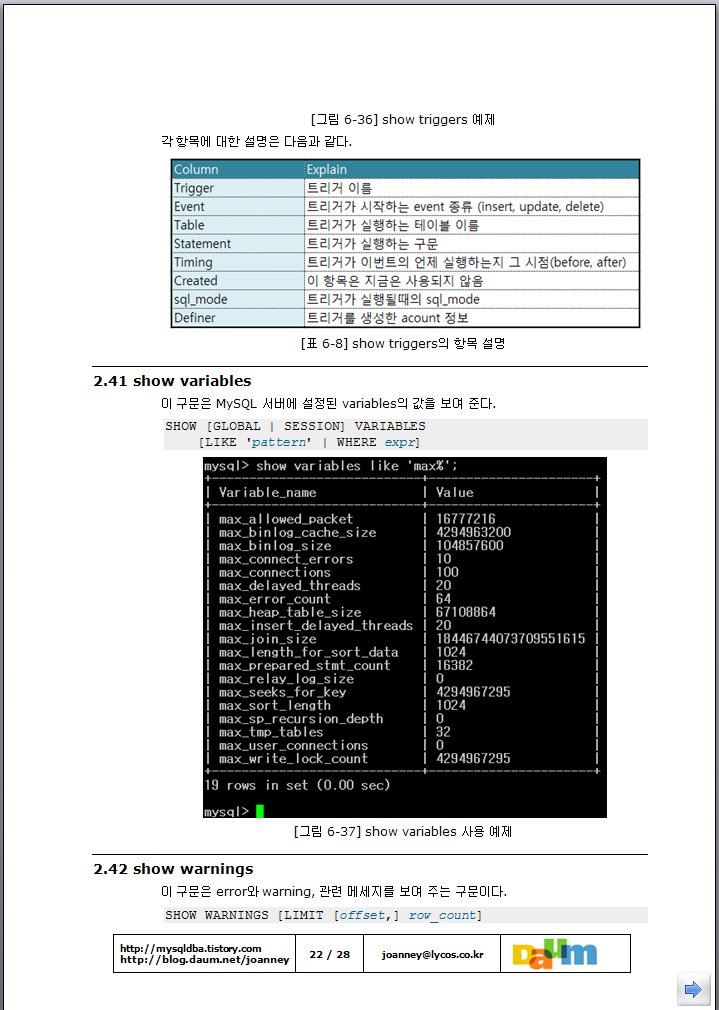The height and width of the screenshot is (1010, 719).
Task: Click the Column table header cell
Action: pyautogui.click(x=238, y=169)
